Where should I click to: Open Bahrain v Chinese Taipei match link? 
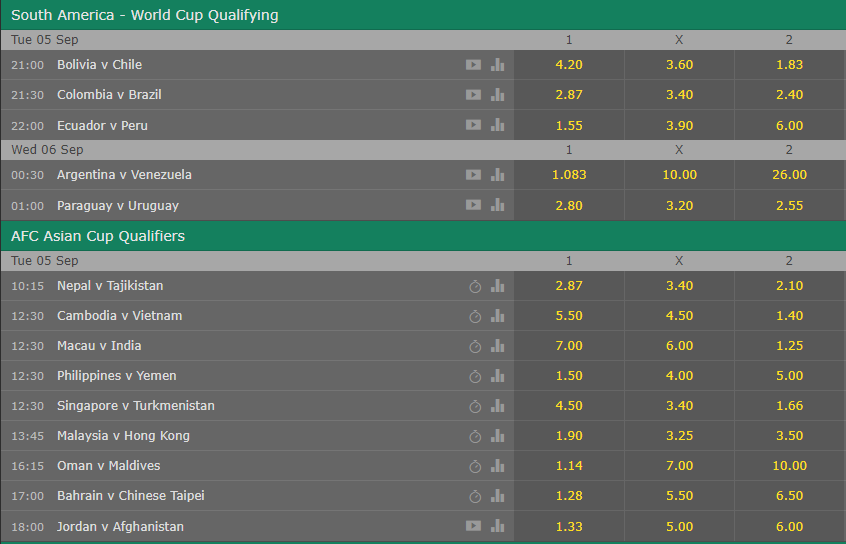(131, 496)
